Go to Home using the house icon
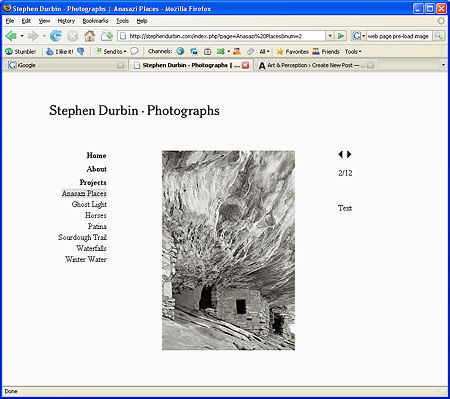This screenshot has height=399, width=450. (x=89, y=36)
